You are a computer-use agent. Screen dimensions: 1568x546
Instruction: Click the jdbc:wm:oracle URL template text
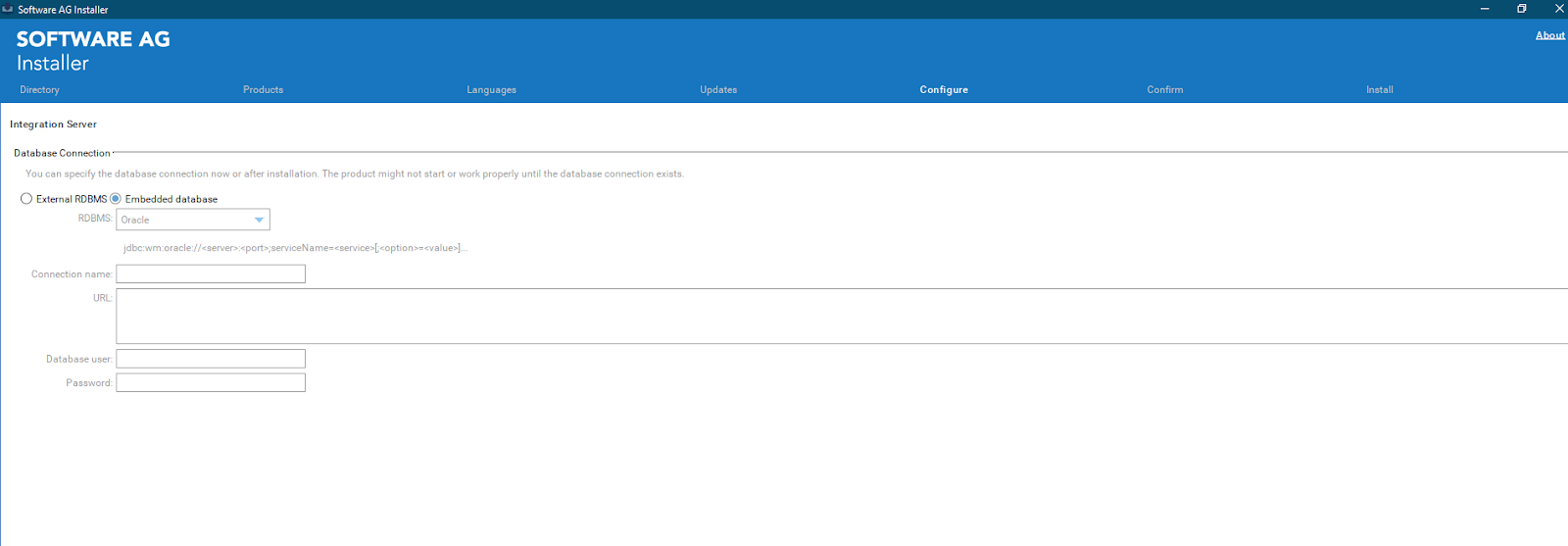(x=295, y=248)
